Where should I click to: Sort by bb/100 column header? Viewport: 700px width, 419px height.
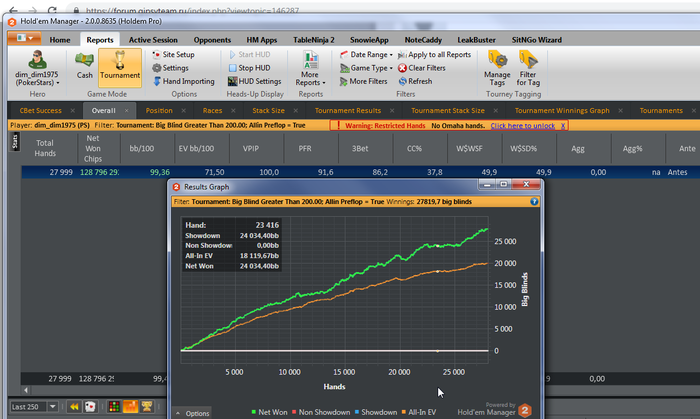[x=142, y=148]
